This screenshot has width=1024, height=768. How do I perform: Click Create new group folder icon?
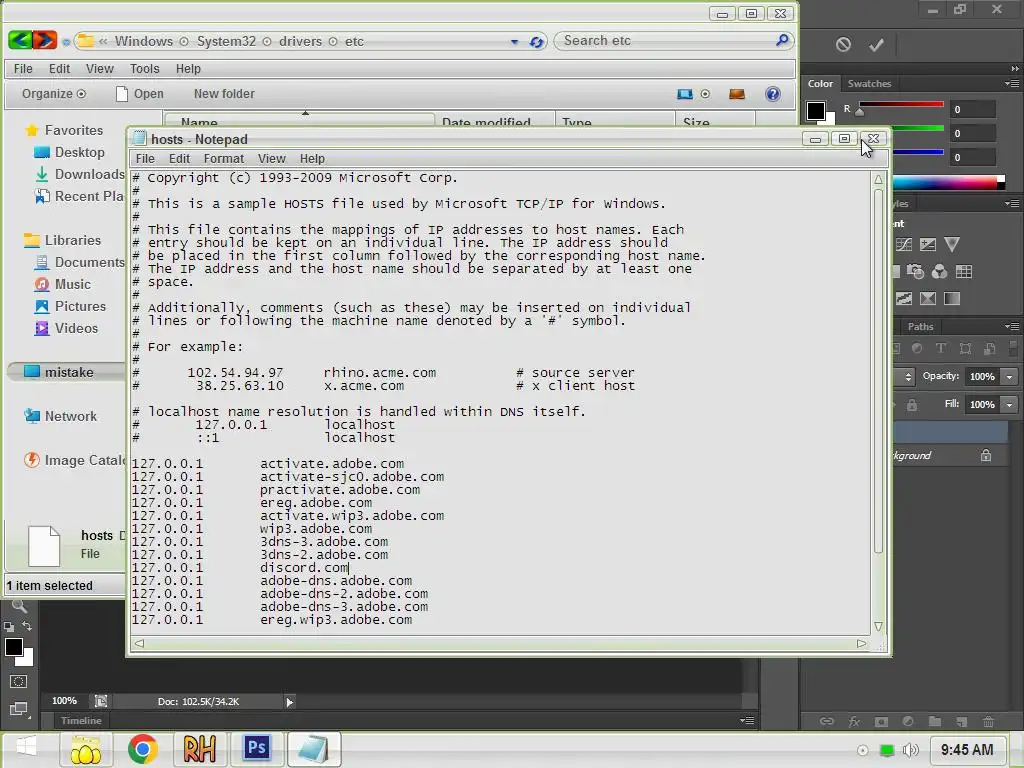(x=935, y=722)
